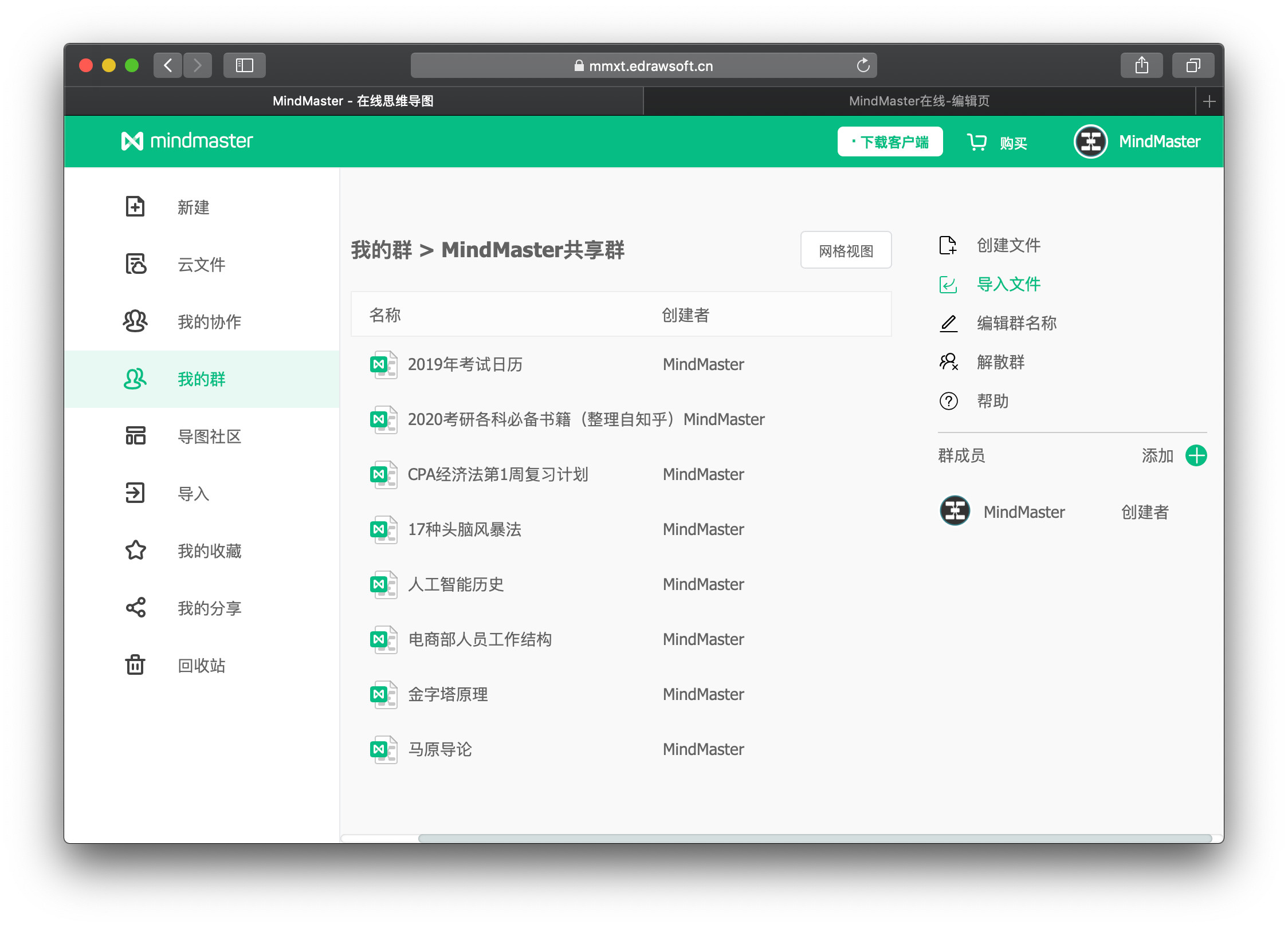Switch to MindMaster在线-编辑页 tab
The width and height of the screenshot is (1288, 928).
(920, 101)
